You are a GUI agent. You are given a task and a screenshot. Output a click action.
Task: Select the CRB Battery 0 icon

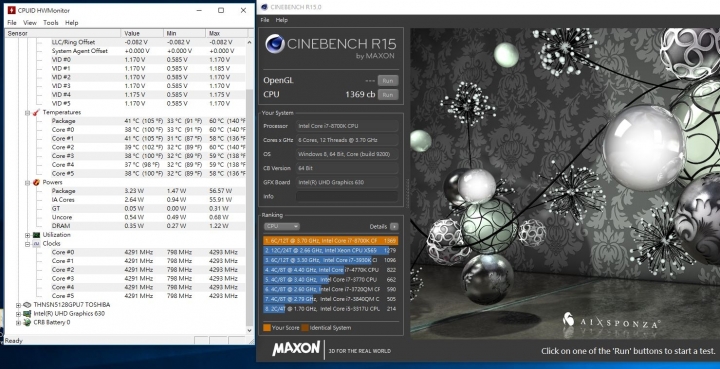[27, 322]
